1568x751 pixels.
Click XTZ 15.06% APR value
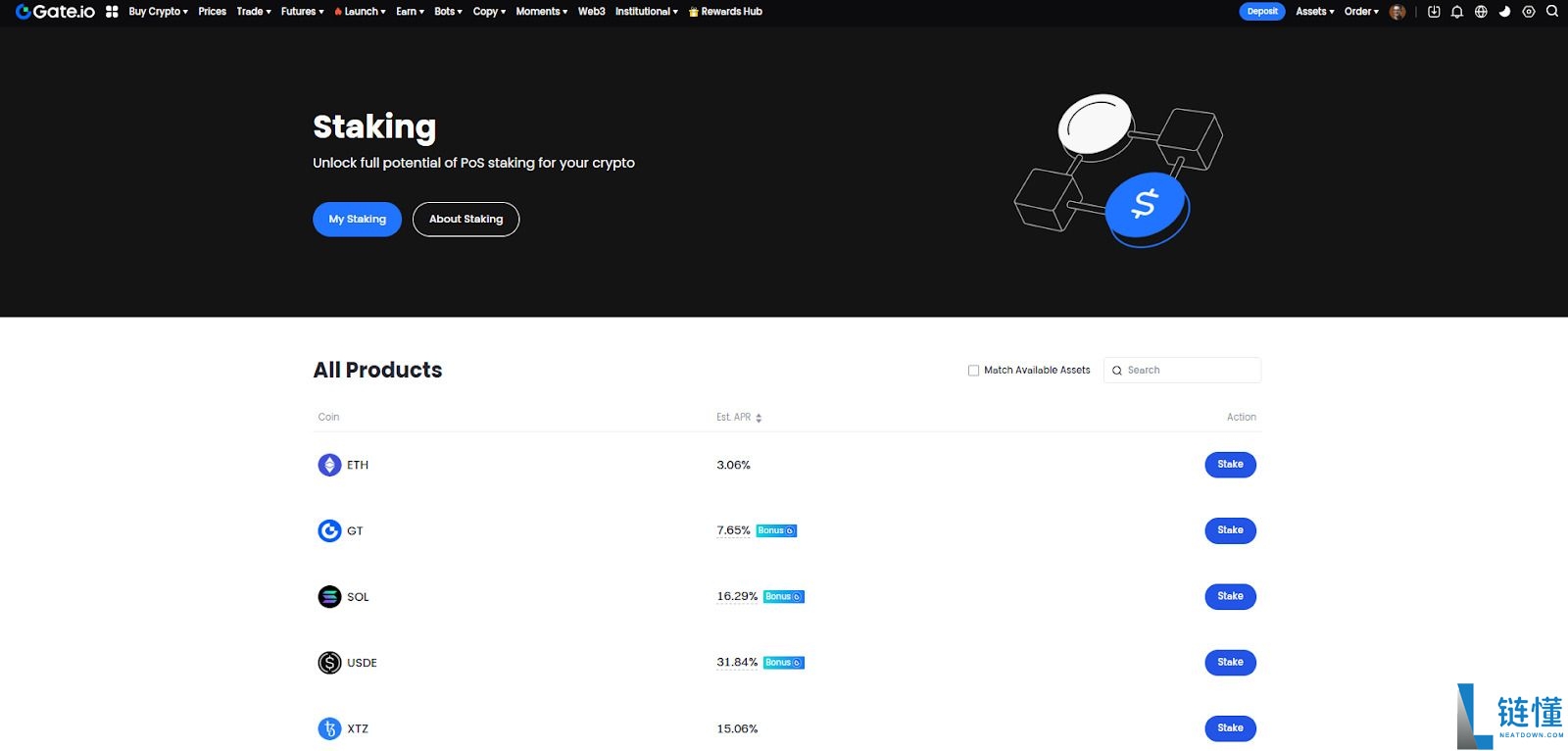point(737,728)
